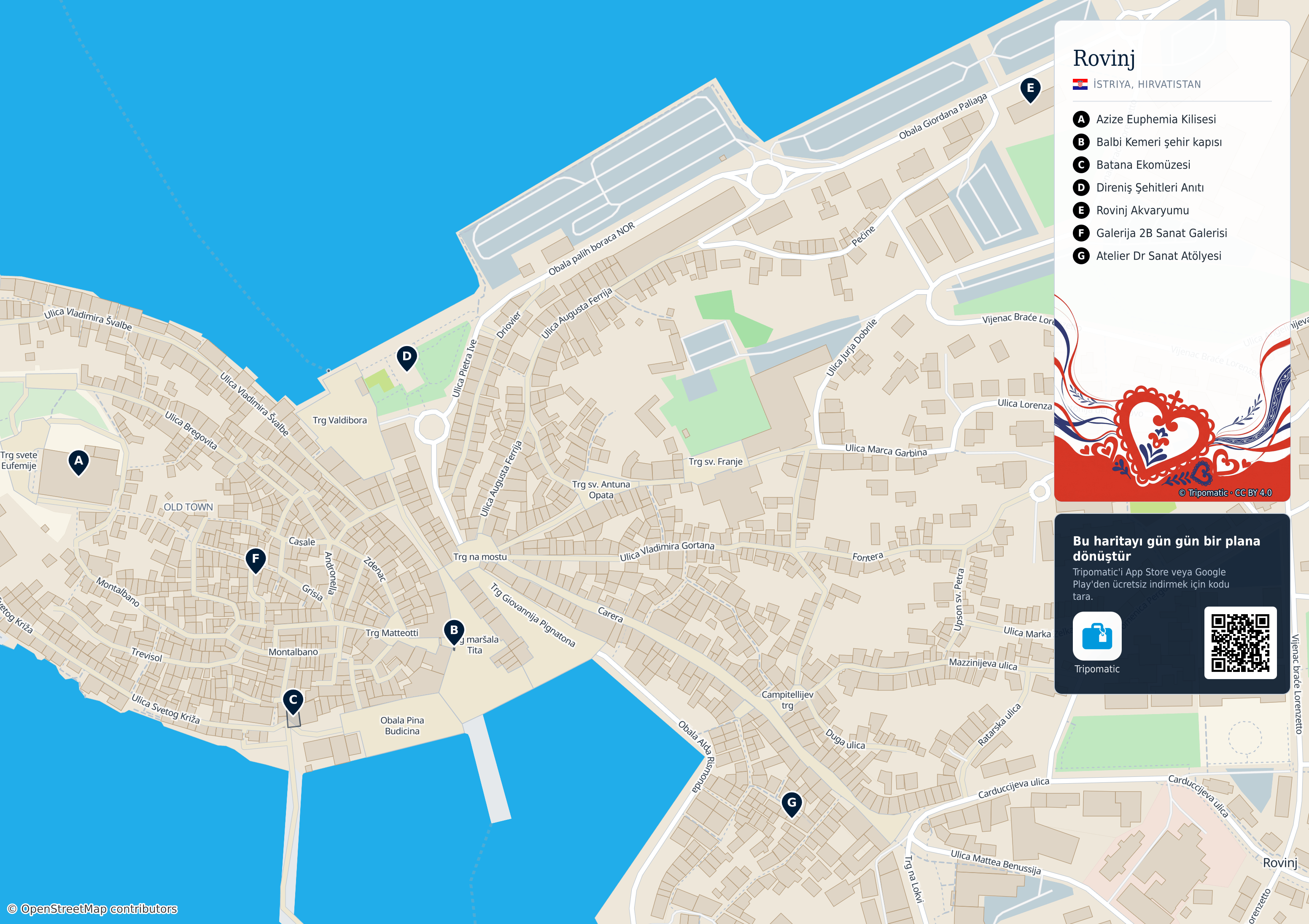The width and height of the screenshot is (1309, 924).
Task: Pick Rovinj Akvaryumu in the legend
Action: [1131, 210]
